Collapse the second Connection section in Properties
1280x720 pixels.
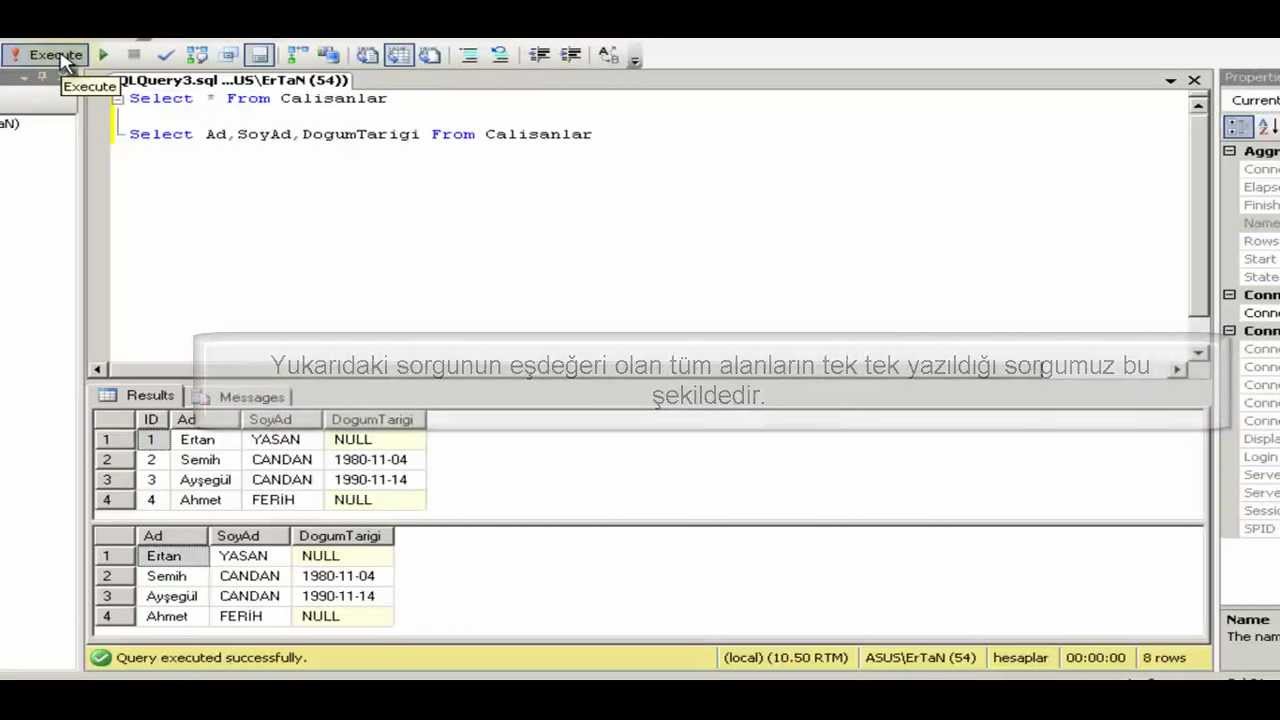tap(1230, 331)
